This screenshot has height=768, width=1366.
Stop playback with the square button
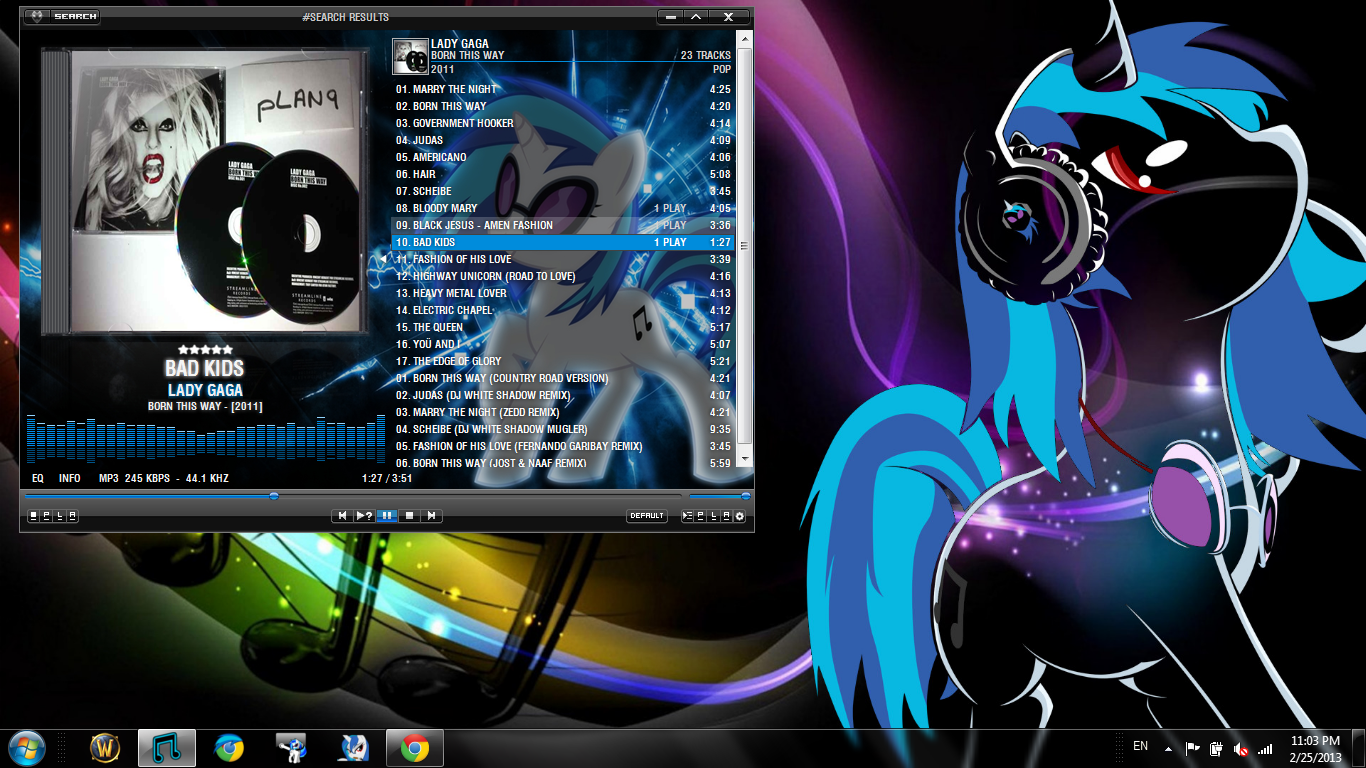(409, 516)
